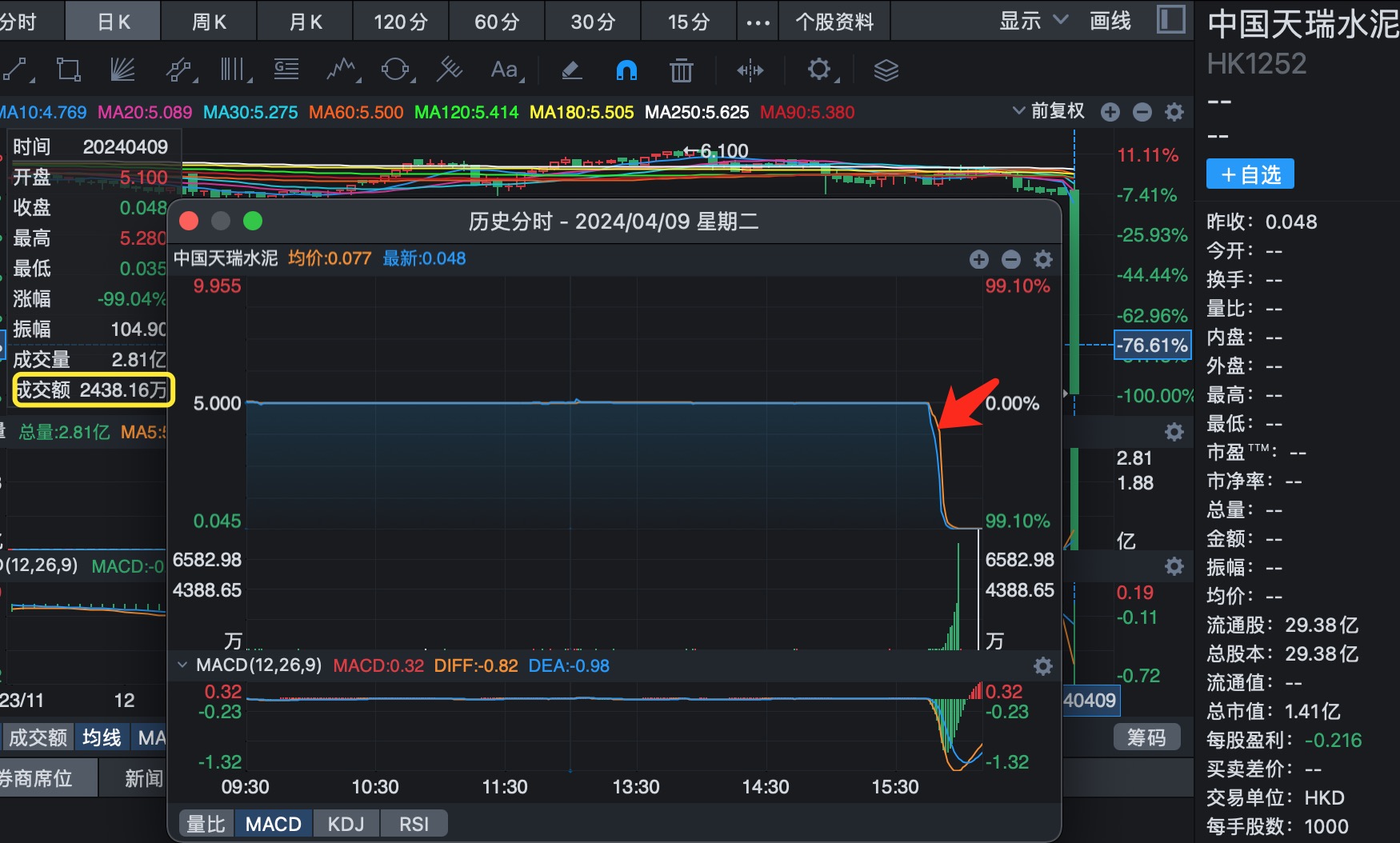Image resolution: width=1400 pixels, height=843 pixels.
Task: Select the Aa text annotation tool
Action: (506, 70)
